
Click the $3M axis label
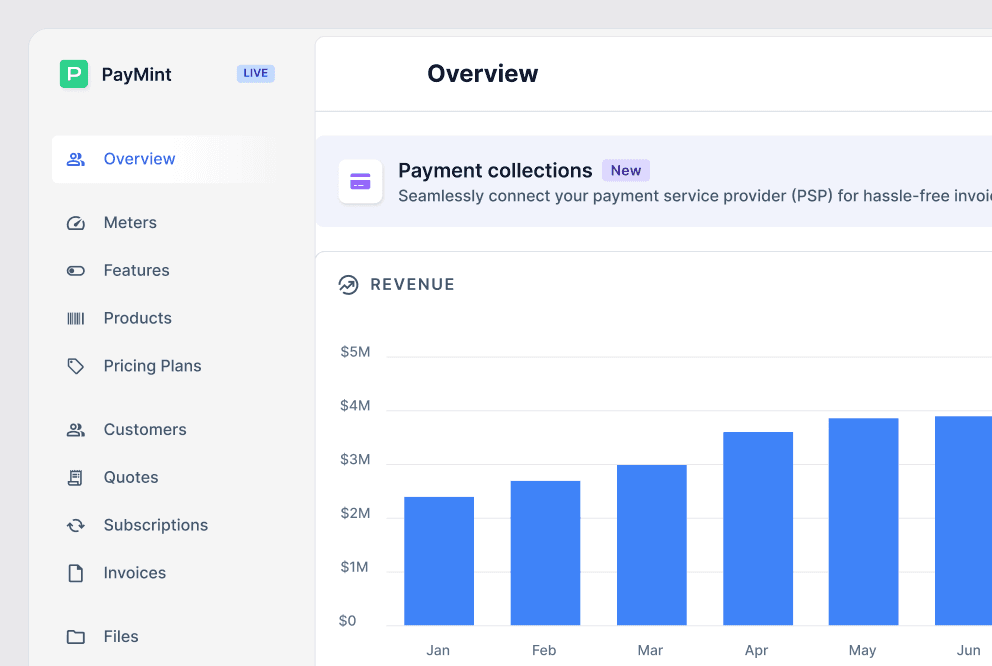pyautogui.click(x=355, y=459)
